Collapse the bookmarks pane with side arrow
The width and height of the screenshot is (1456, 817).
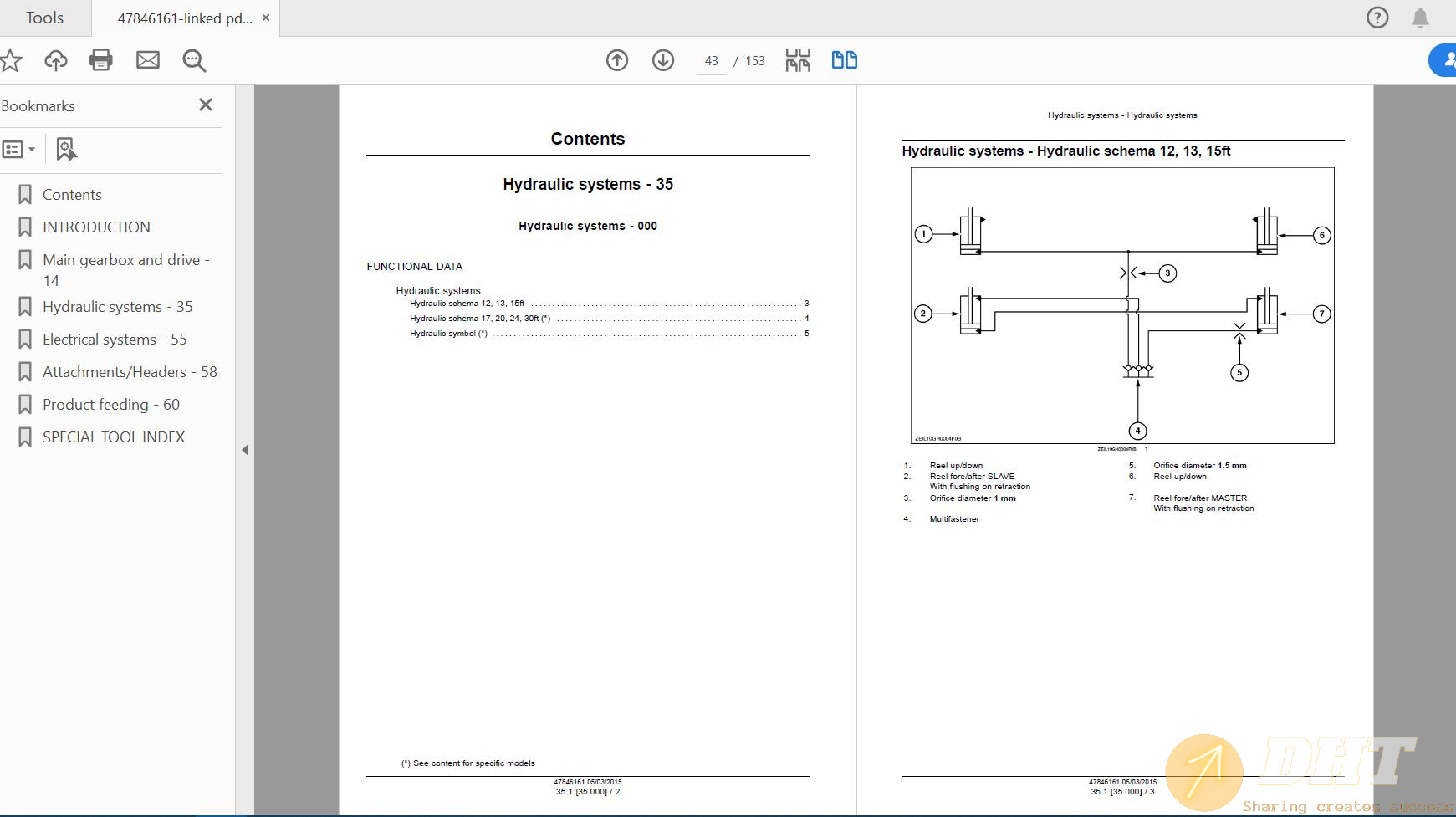pos(245,450)
